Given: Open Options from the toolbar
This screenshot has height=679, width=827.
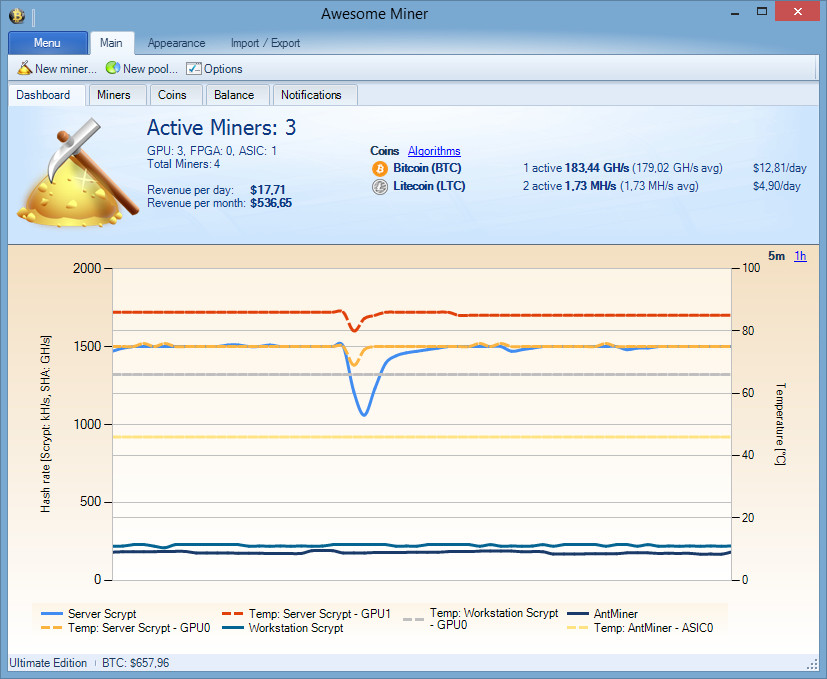Looking at the screenshot, I should pos(215,69).
